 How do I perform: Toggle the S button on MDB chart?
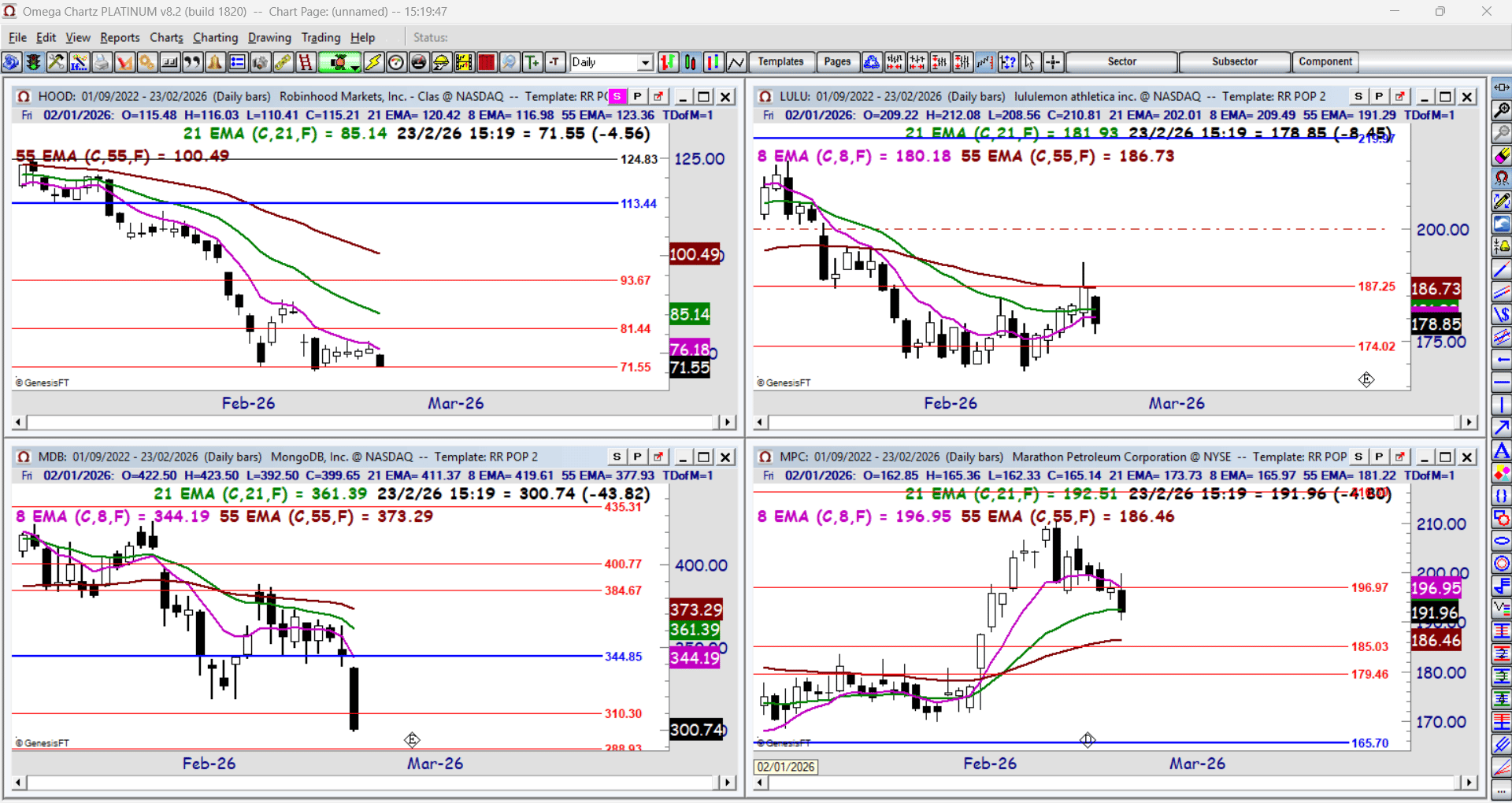point(617,457)
